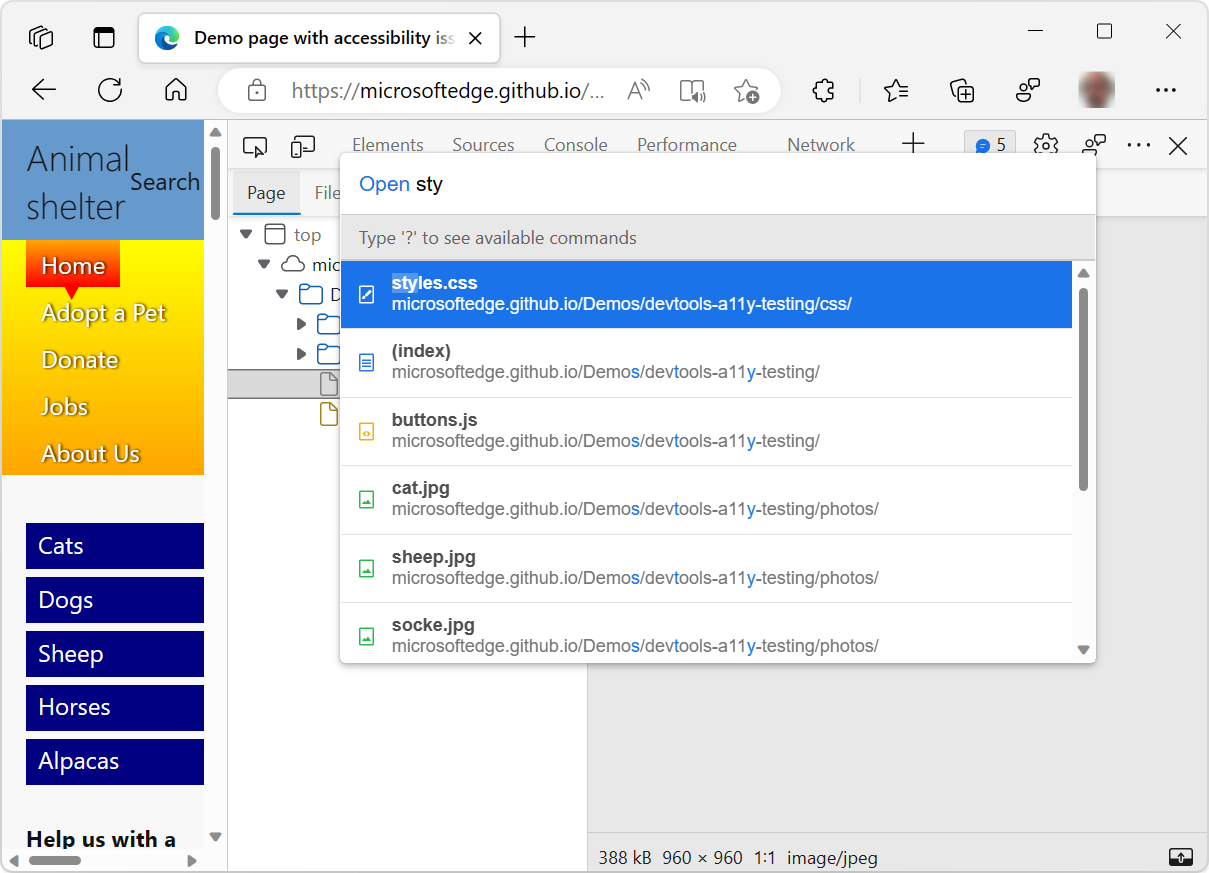Click image pop-out icon in status bar
1209x873 pixels.
point(1180,857)
